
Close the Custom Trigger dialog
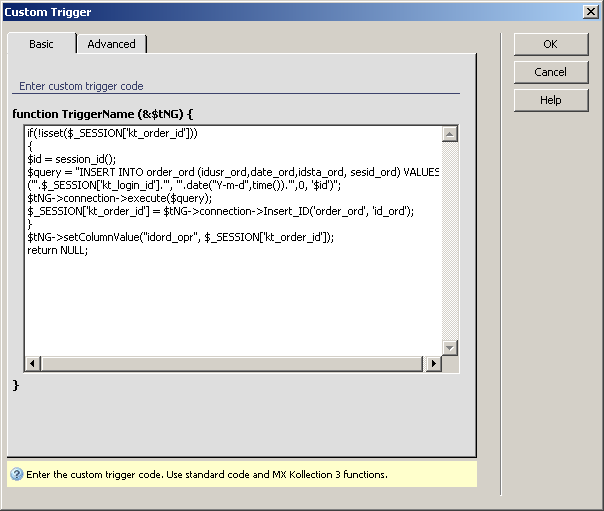[x=591, y=12]
